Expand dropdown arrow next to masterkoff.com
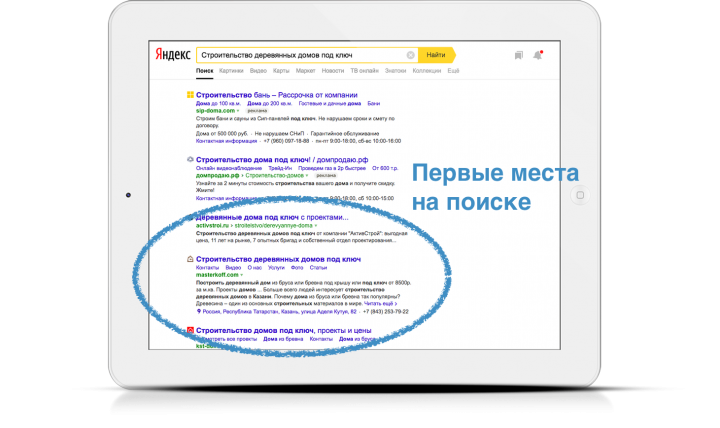Image resolution: width=720 pixels, height=428 pixels. click(x=242, y=275)
